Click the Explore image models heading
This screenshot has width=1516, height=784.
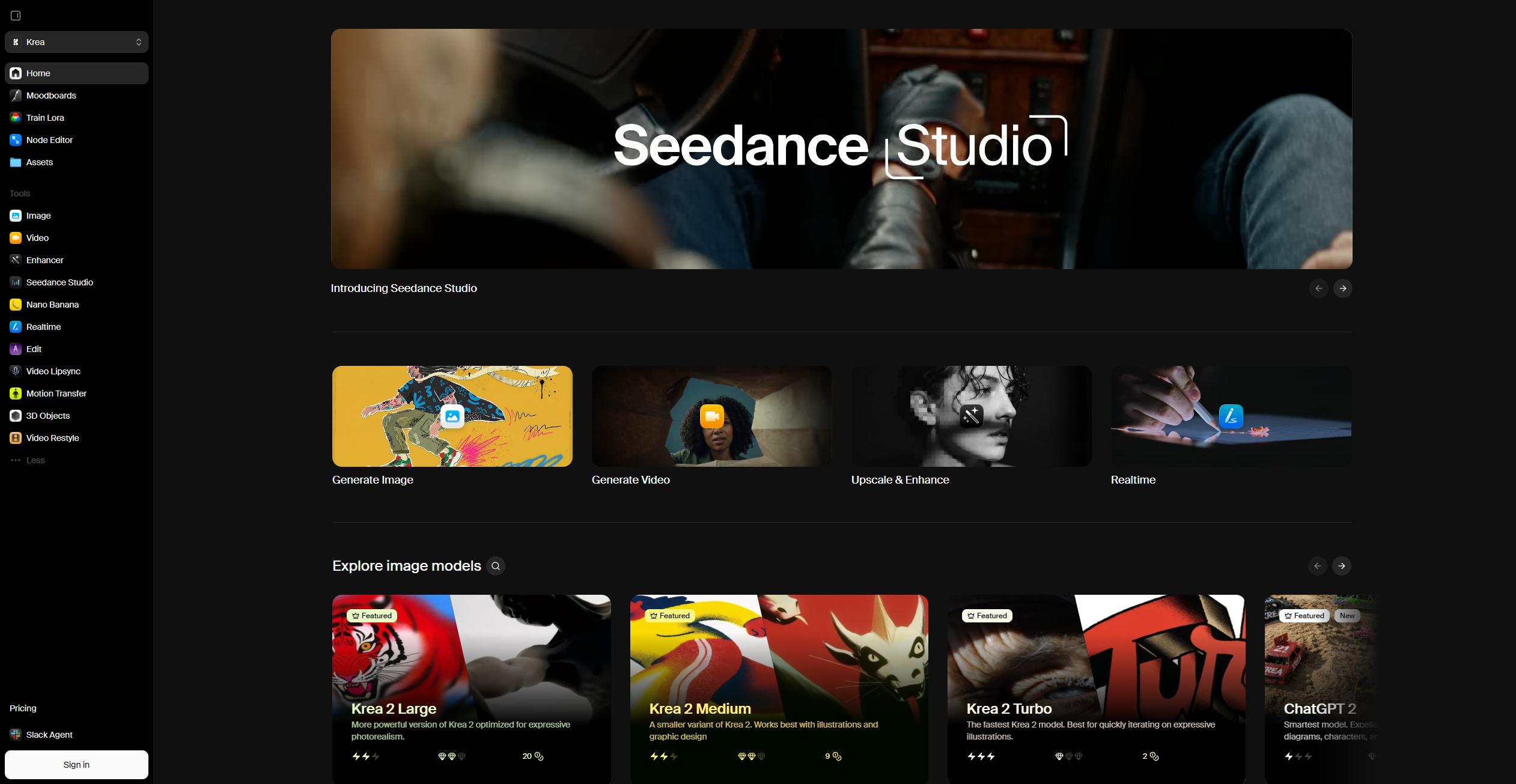407,566
